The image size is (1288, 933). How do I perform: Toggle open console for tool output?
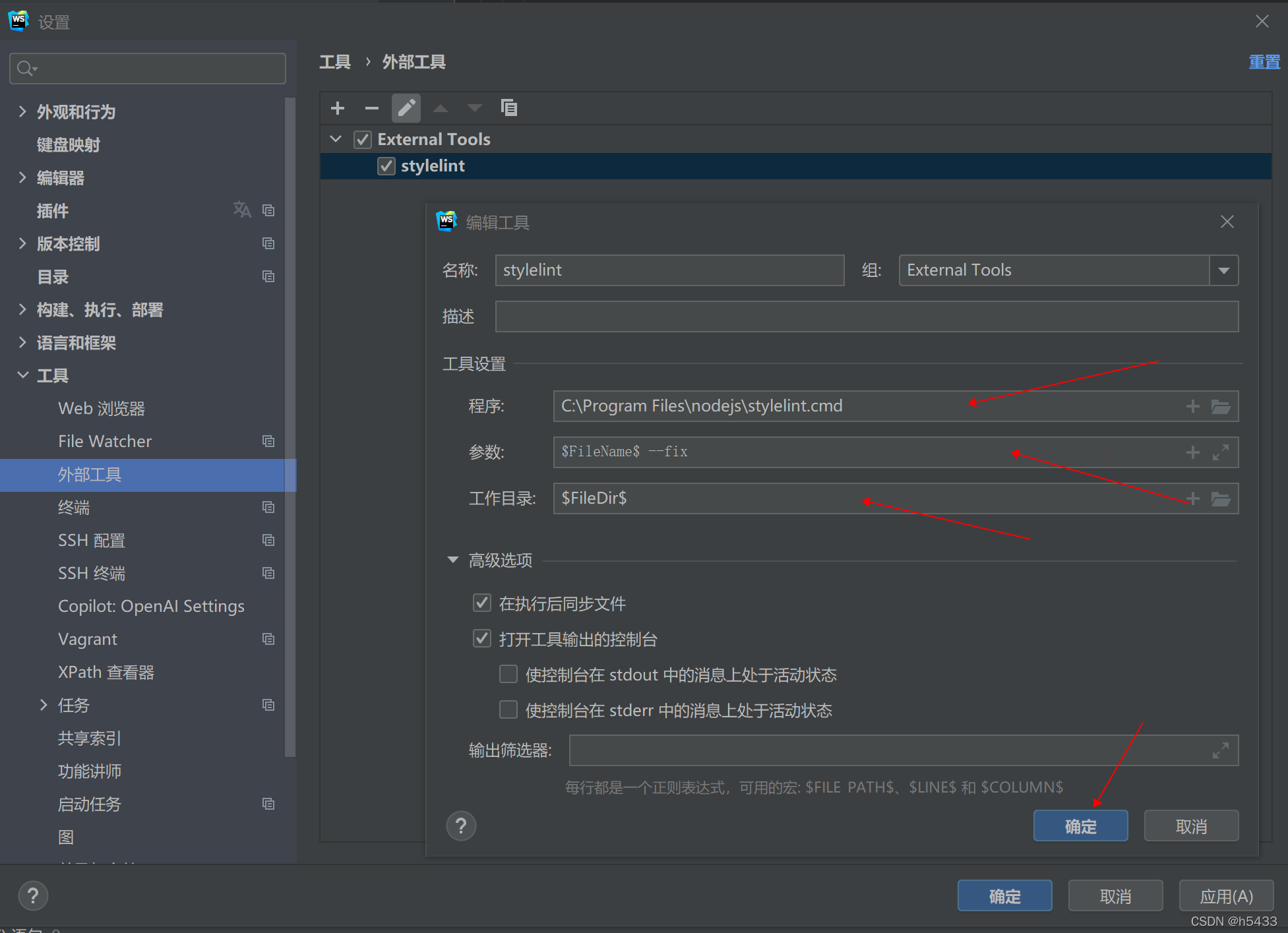[x=482, y=638]
